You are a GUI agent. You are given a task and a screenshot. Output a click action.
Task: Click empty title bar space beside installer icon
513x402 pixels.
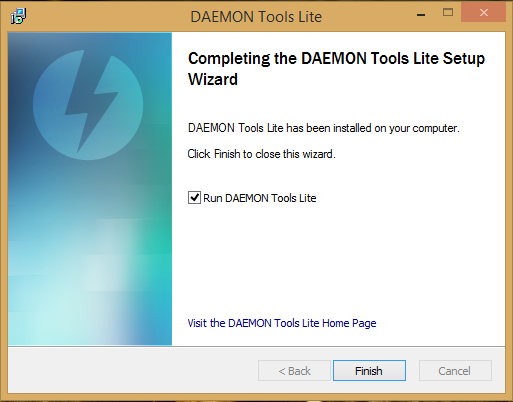pyautogui.click(x=107, y=16)
